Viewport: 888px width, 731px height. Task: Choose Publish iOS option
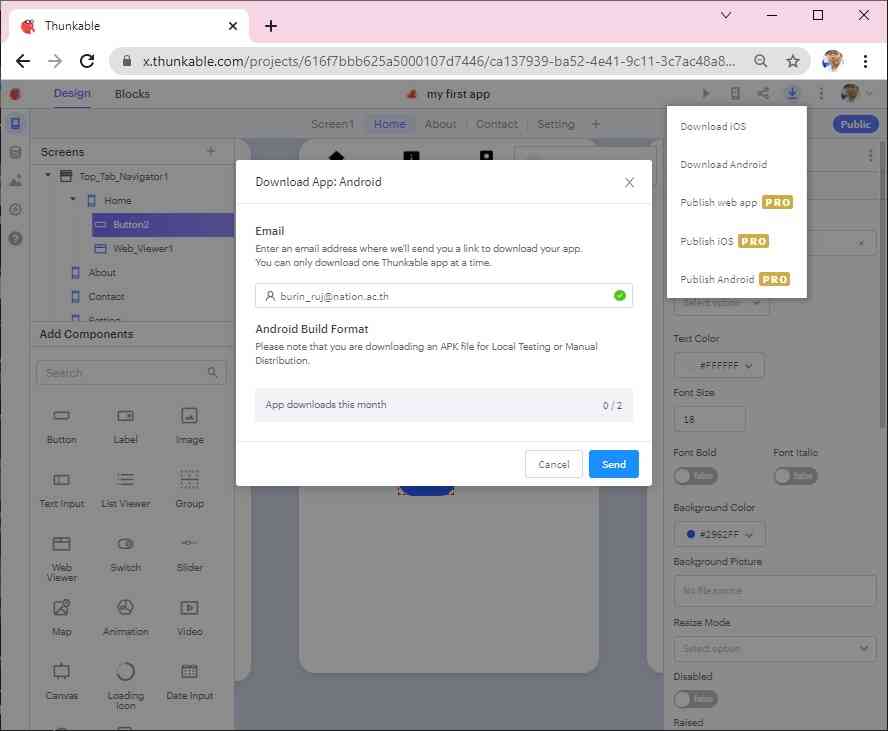(724, 241)
